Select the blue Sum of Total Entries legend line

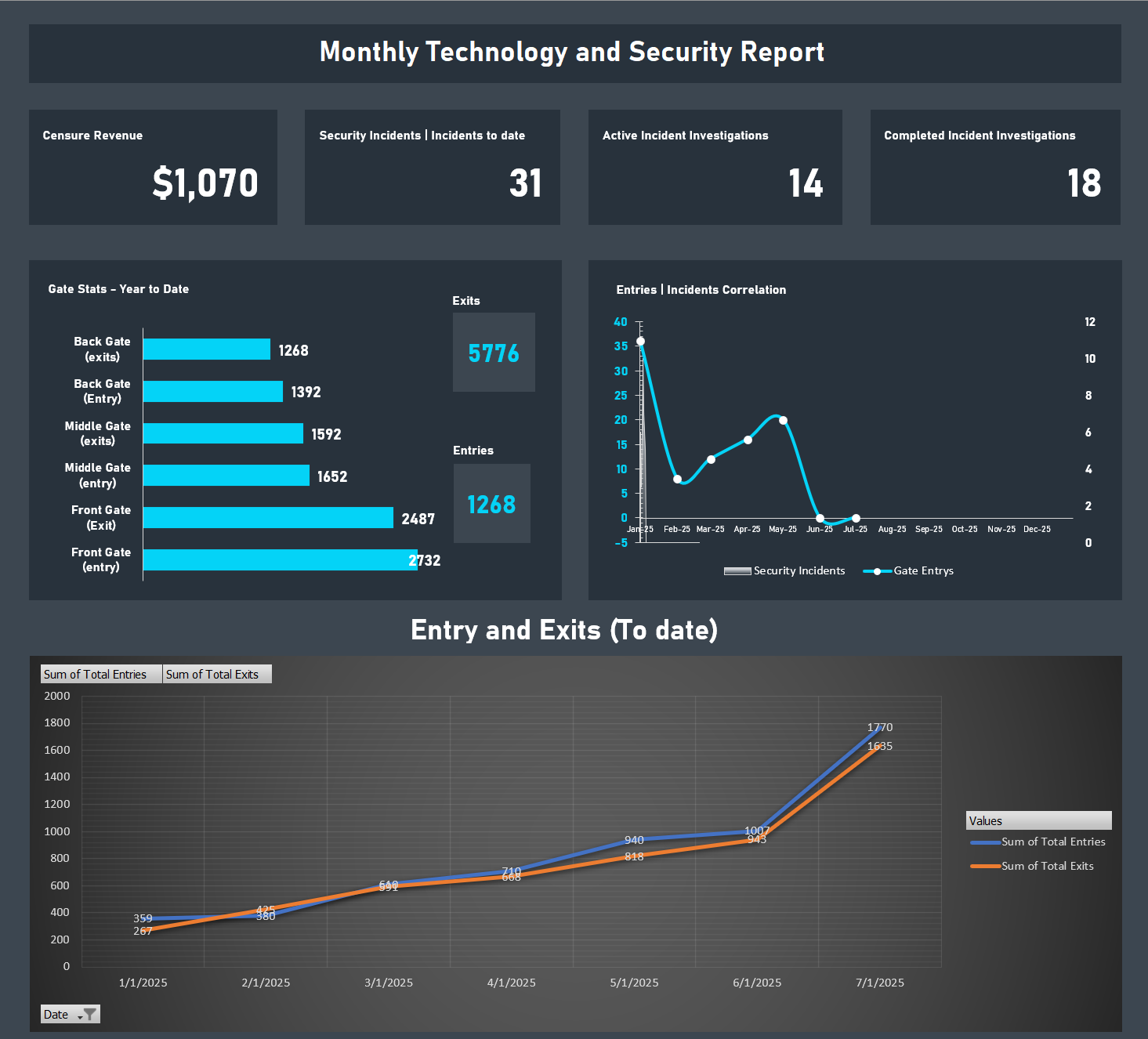coord(986,842)
